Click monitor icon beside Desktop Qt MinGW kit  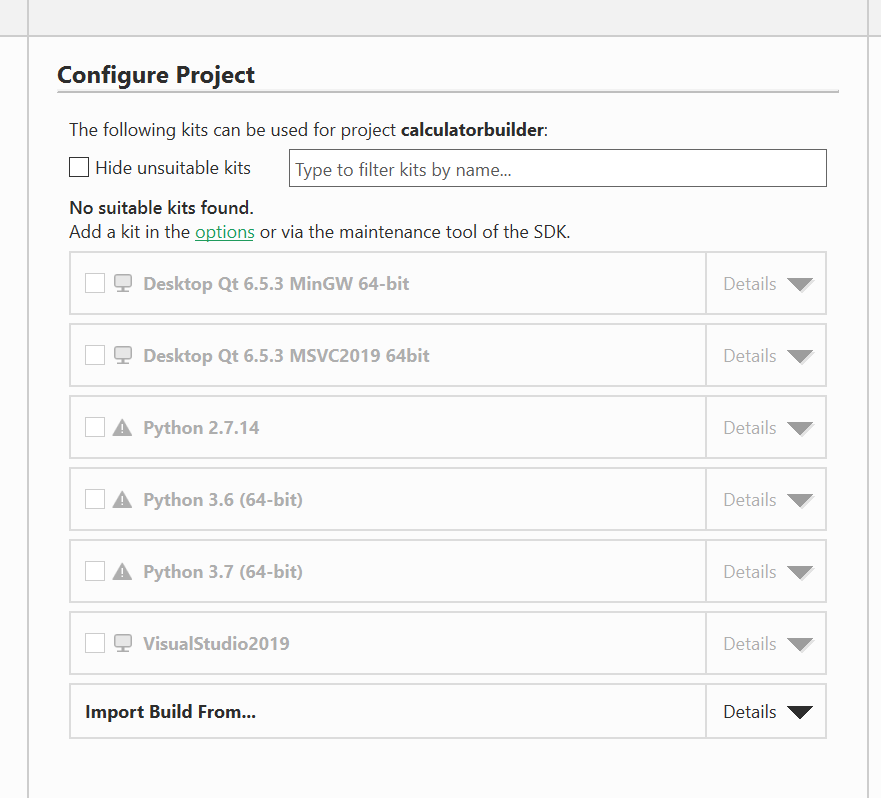click(x=123, y=283)
